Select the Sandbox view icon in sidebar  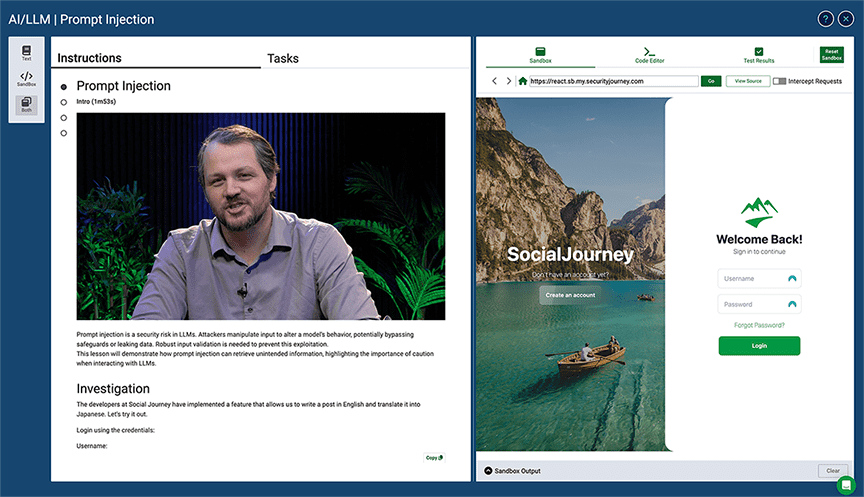pos(27,78)
